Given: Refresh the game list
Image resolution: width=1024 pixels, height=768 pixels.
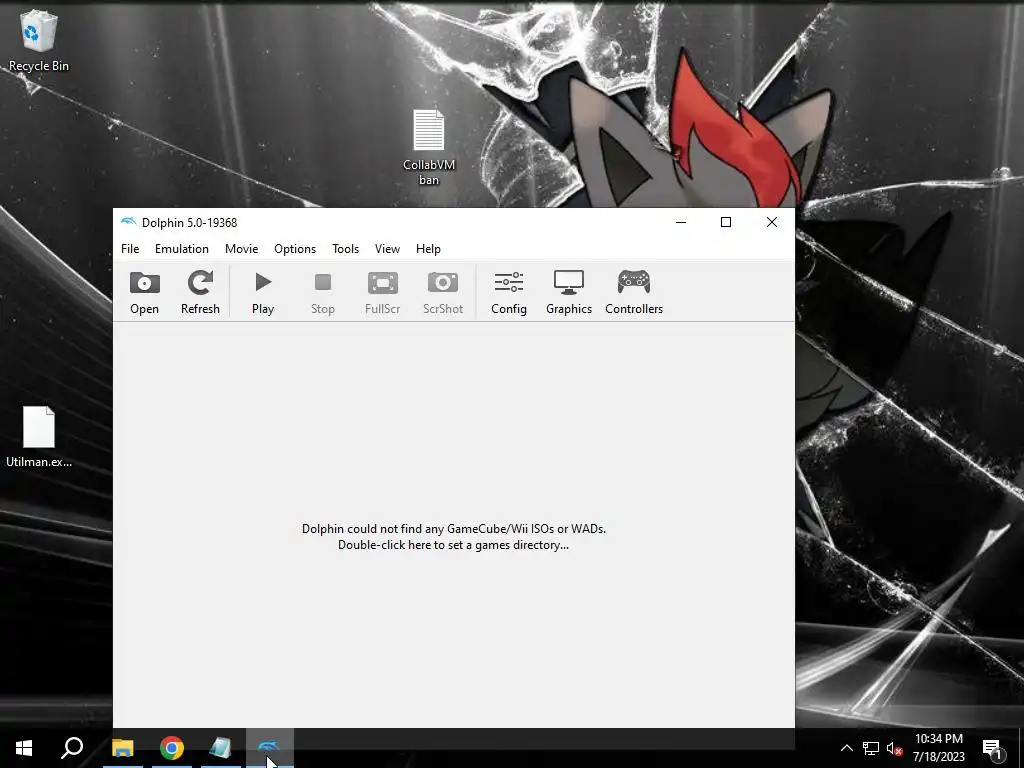Looking at the screenshot, I should 200,292.
